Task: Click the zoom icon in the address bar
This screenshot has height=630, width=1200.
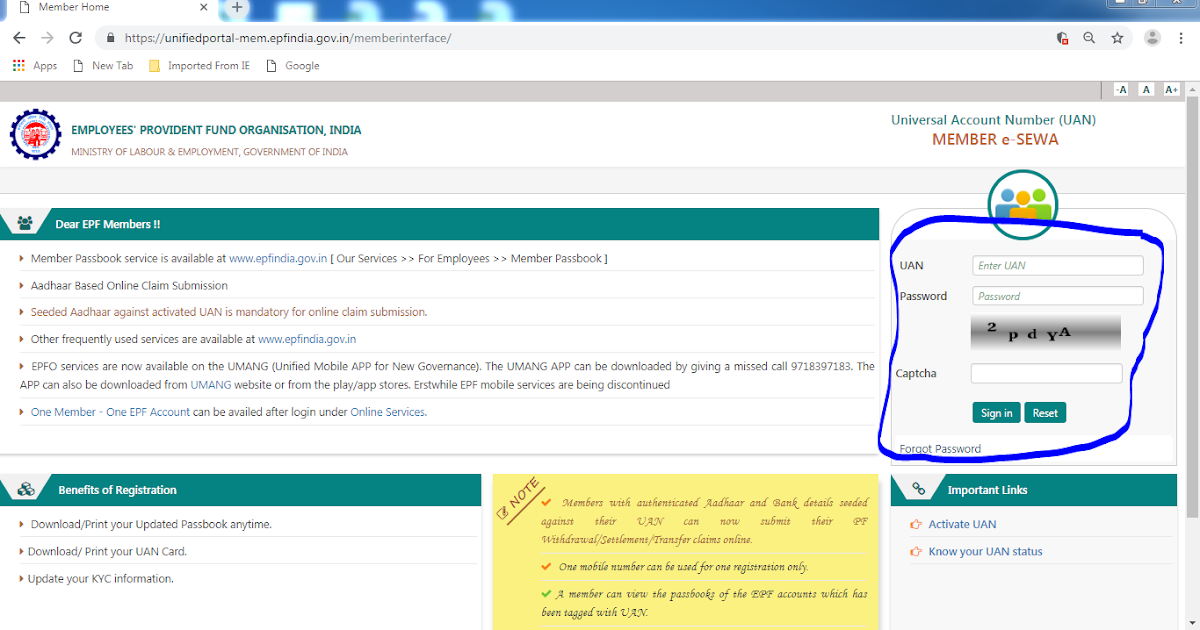Action: click(x=1089, y=37)
